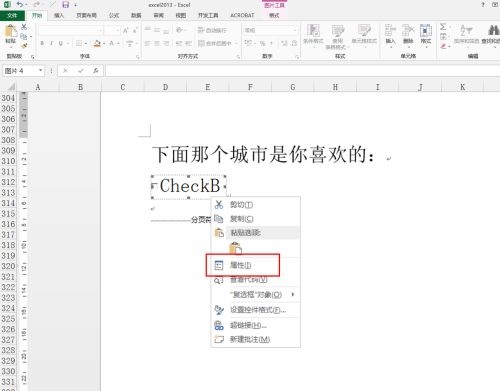
Task: Redo action in Quick Access Toolbar
Action: (x=37, y=5)
